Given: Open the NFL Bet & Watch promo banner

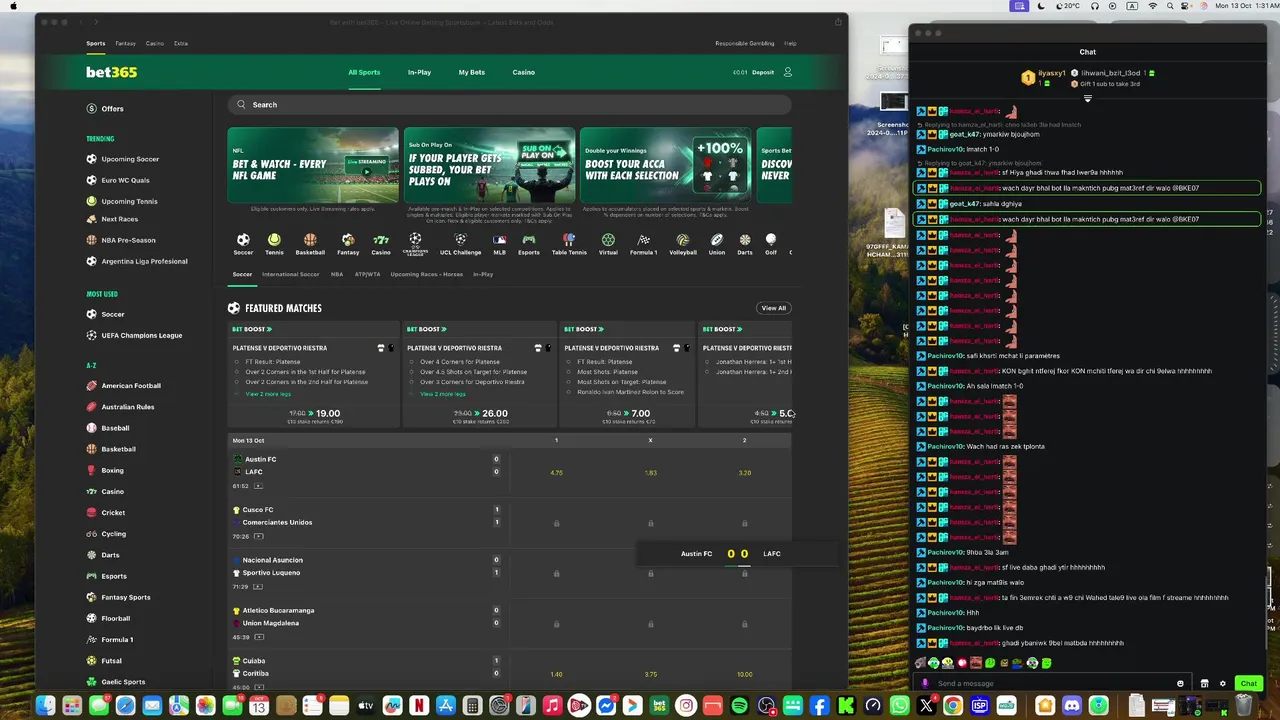Looking at the screenshot, I should click(313, 165).
